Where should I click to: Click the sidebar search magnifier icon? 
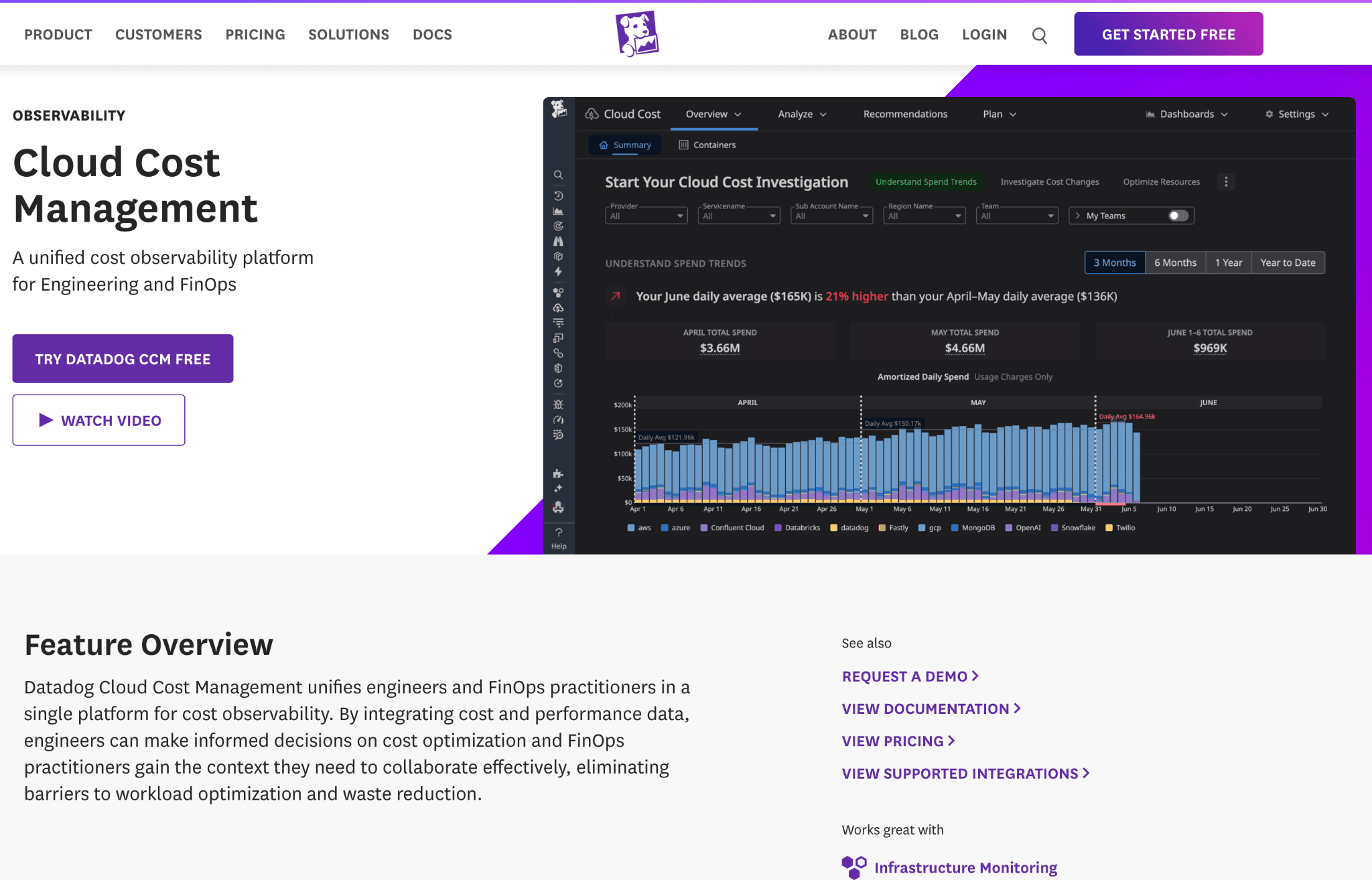(558, 175)
